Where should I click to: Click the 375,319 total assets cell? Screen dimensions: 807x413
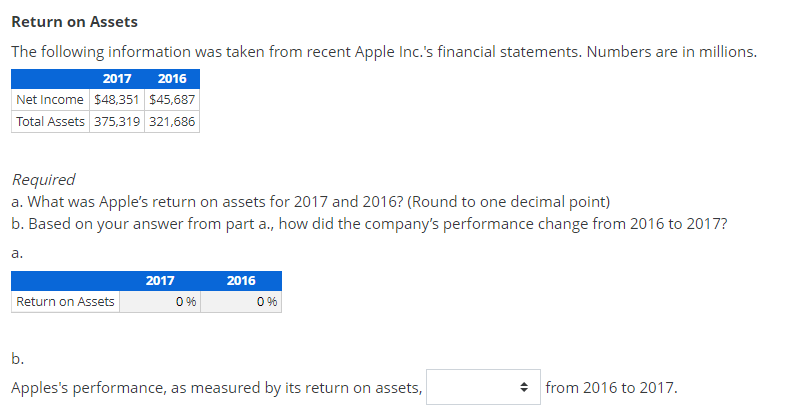(116, 121)
